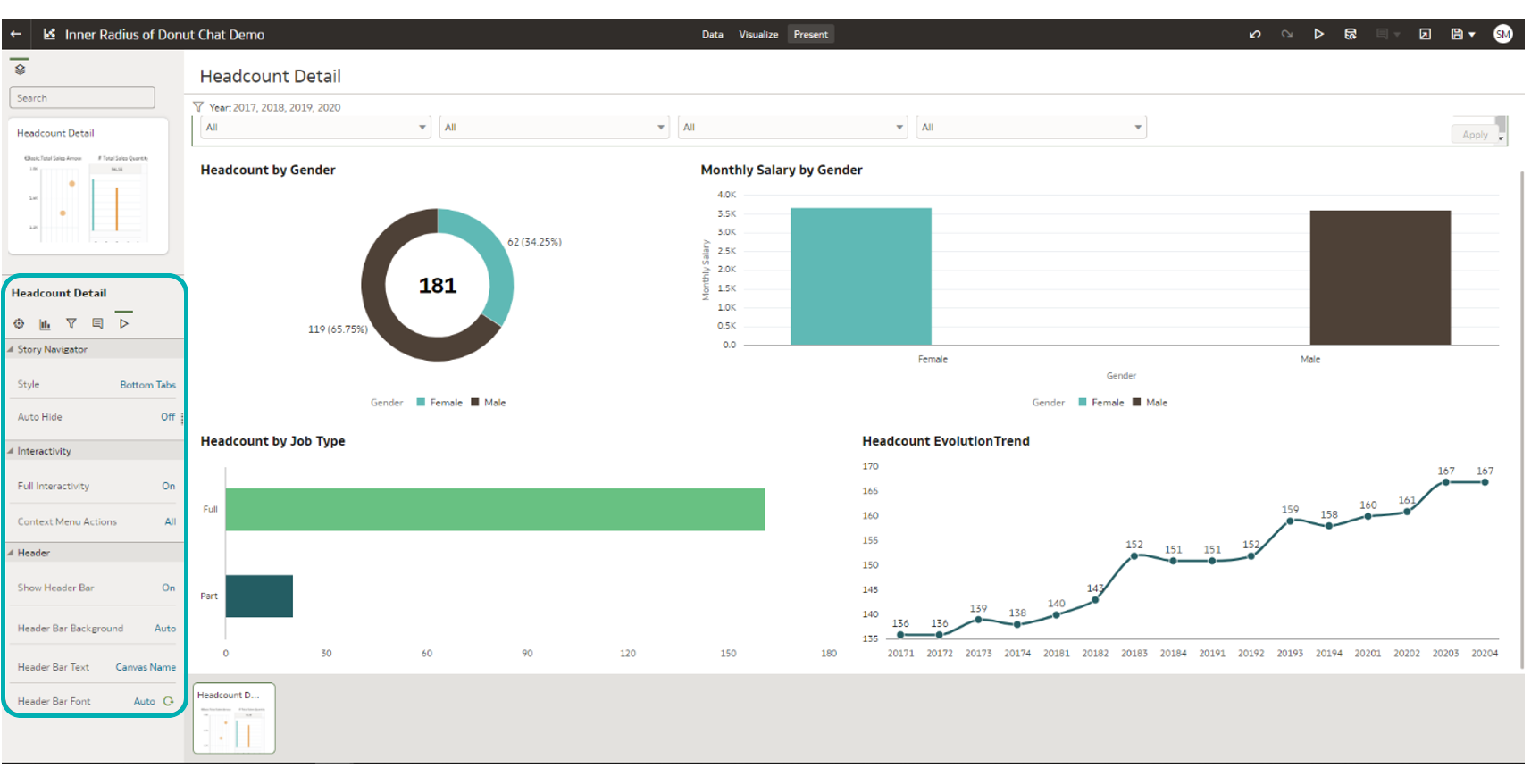Screen dimensions: 1531x784
Task: Select the Headcount Detail canvas thumbnail
Action: (x=88, y=186)
